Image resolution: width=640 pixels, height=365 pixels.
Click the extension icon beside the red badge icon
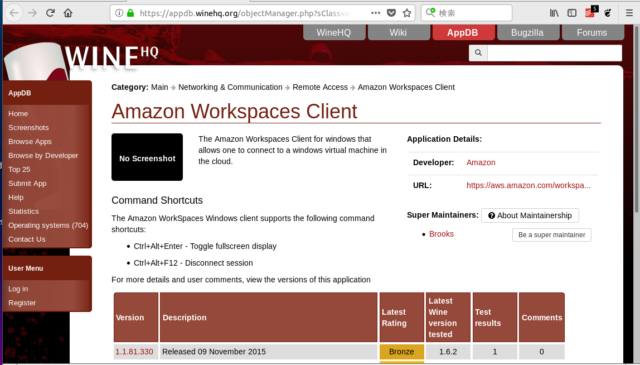(608, 13)
